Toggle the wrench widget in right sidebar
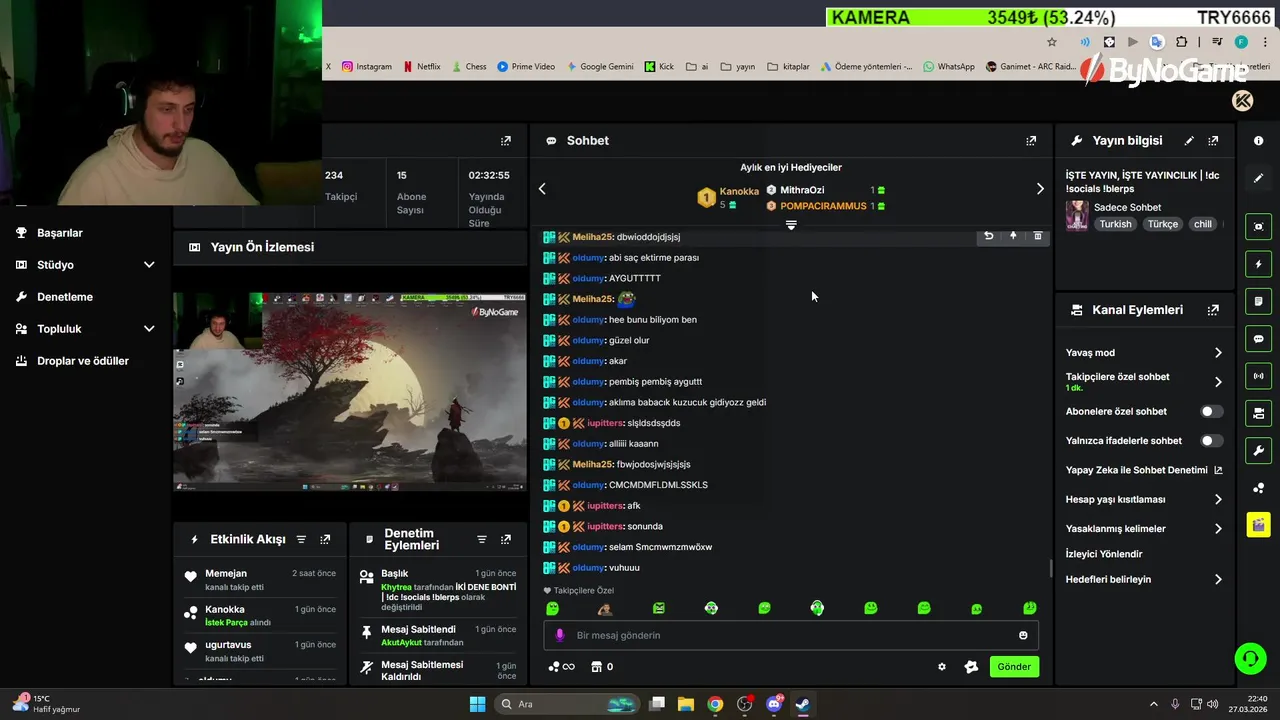Viewport: 1280px width, 720px height. coord(1258,450)
